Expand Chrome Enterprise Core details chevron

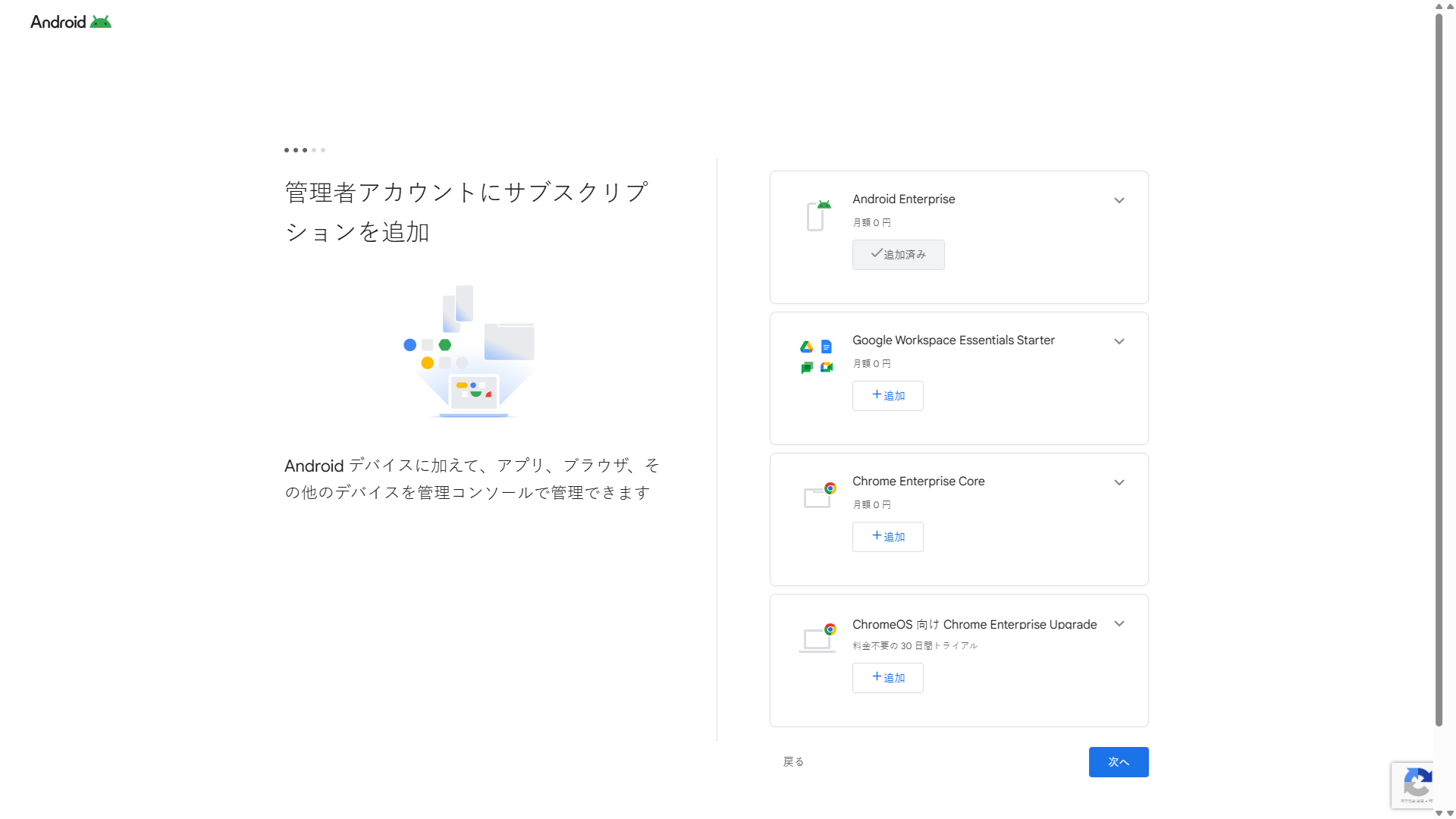pos(1119,482)
